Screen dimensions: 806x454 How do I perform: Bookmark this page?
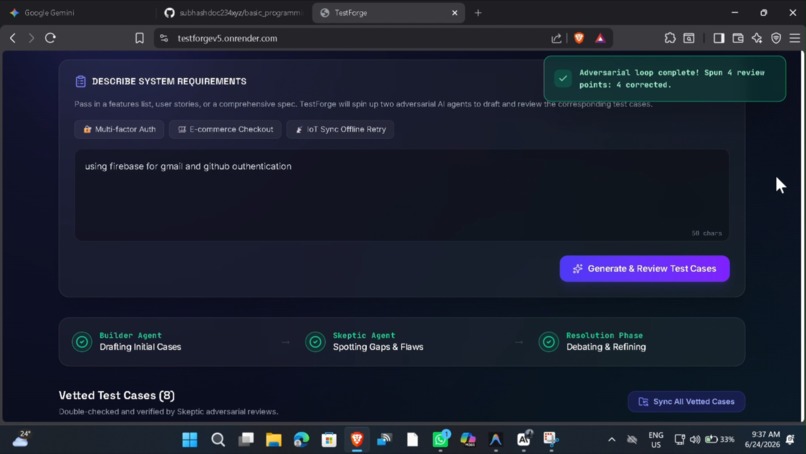click(139, 38)
